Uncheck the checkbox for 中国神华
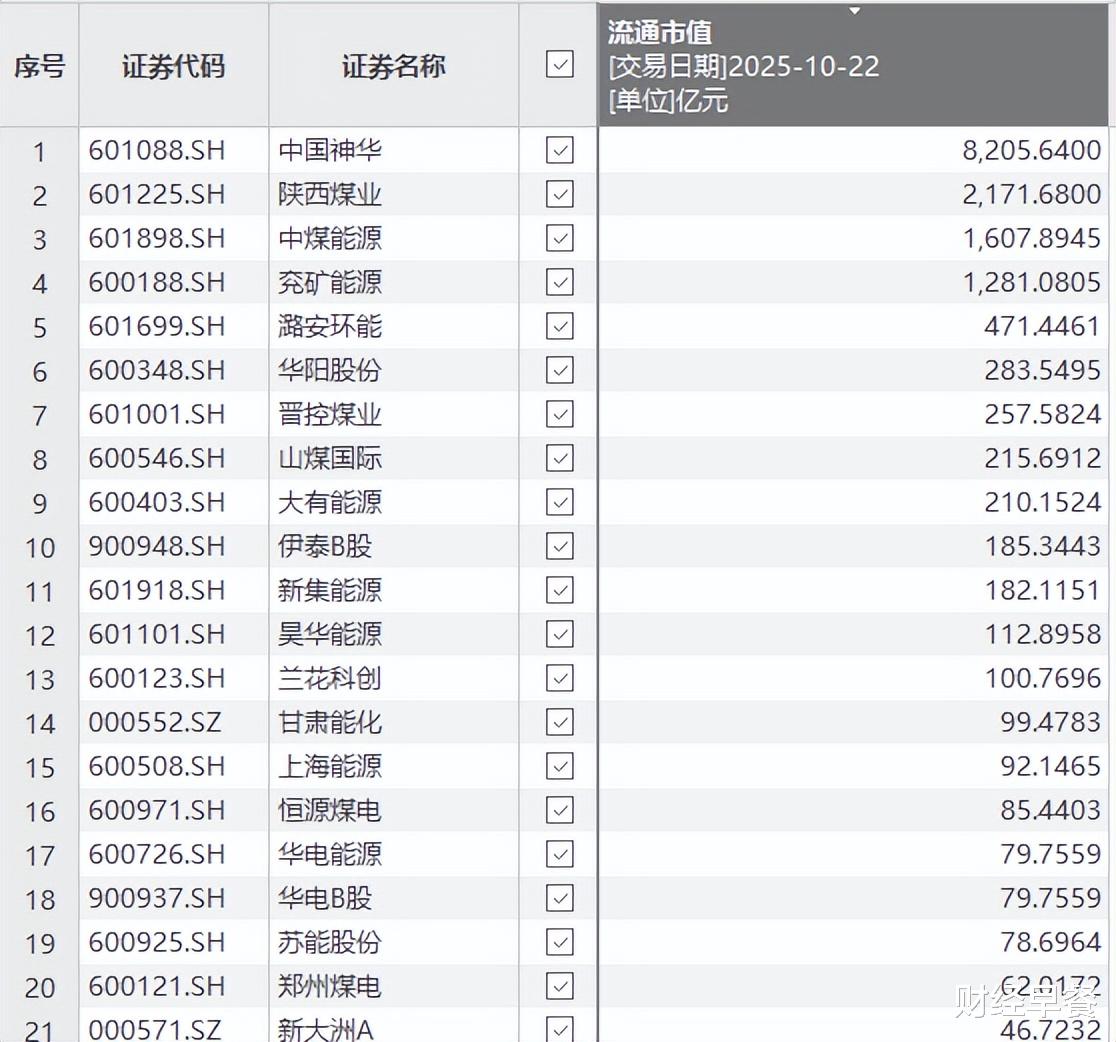 559,150
